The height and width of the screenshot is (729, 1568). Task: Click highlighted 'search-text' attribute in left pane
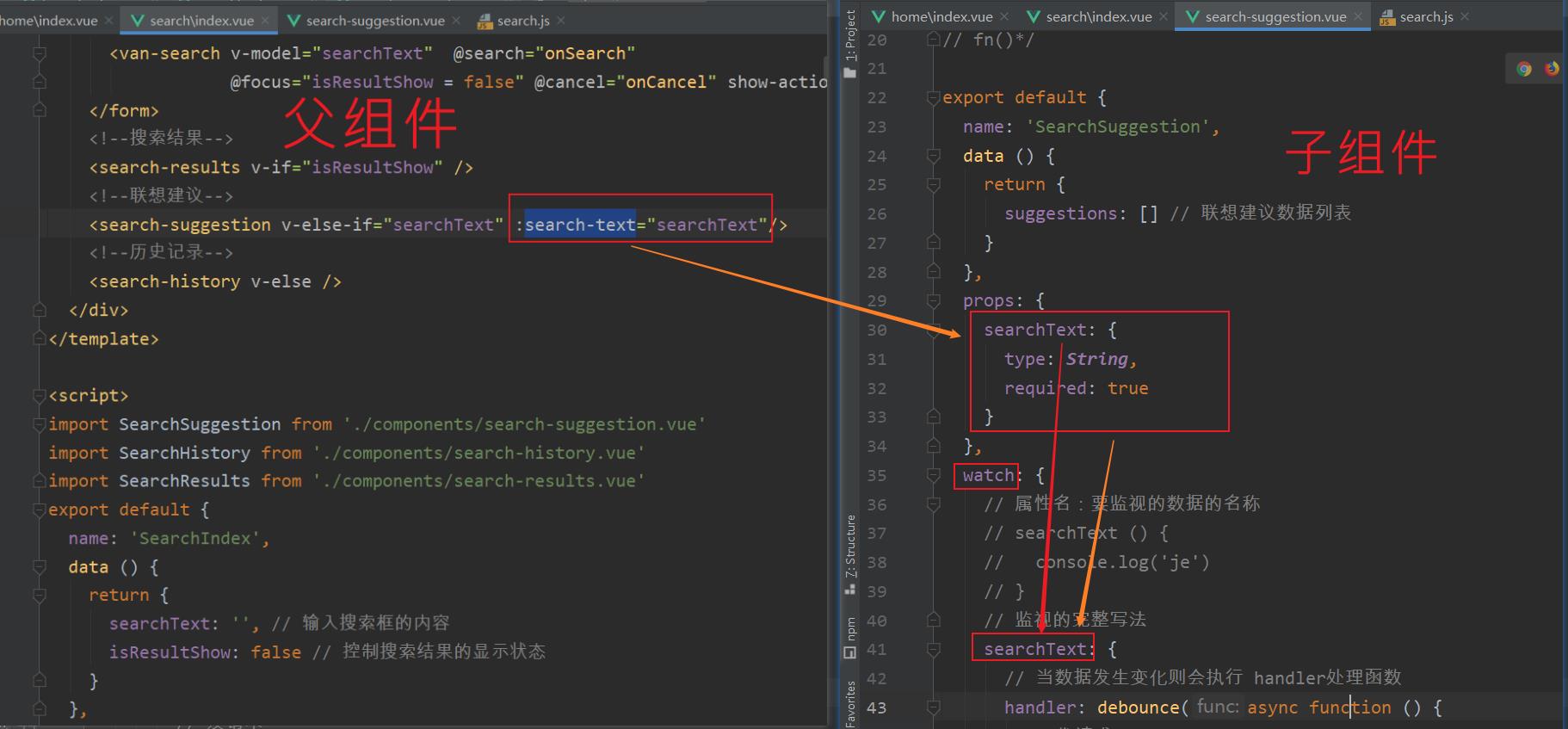pyautogui.click(x=580, y=225)
